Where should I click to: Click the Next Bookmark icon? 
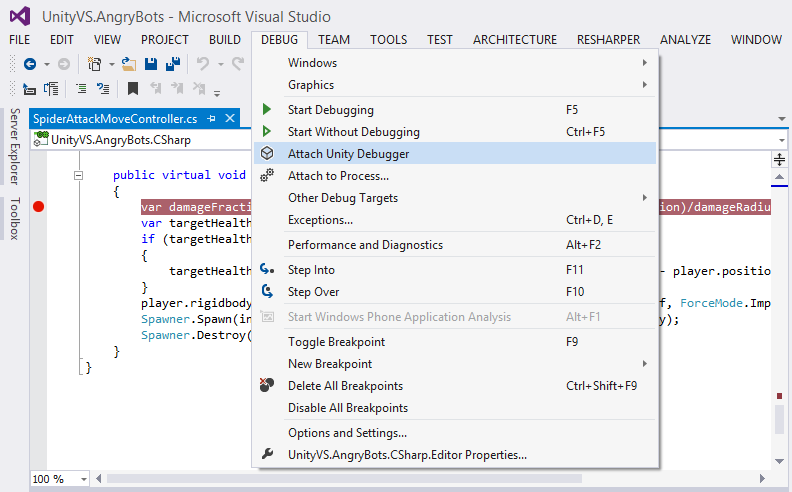[177, 89]
